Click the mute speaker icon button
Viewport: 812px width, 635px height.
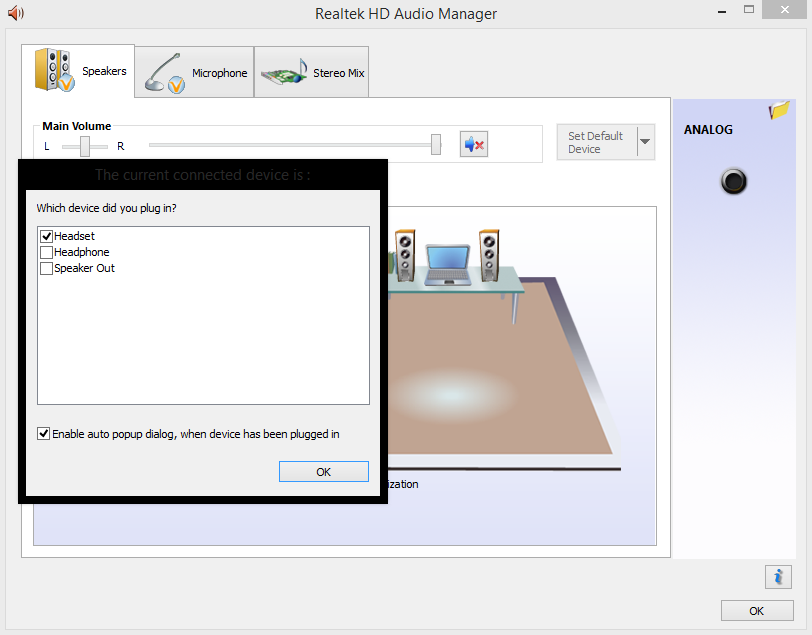(473, 144)
